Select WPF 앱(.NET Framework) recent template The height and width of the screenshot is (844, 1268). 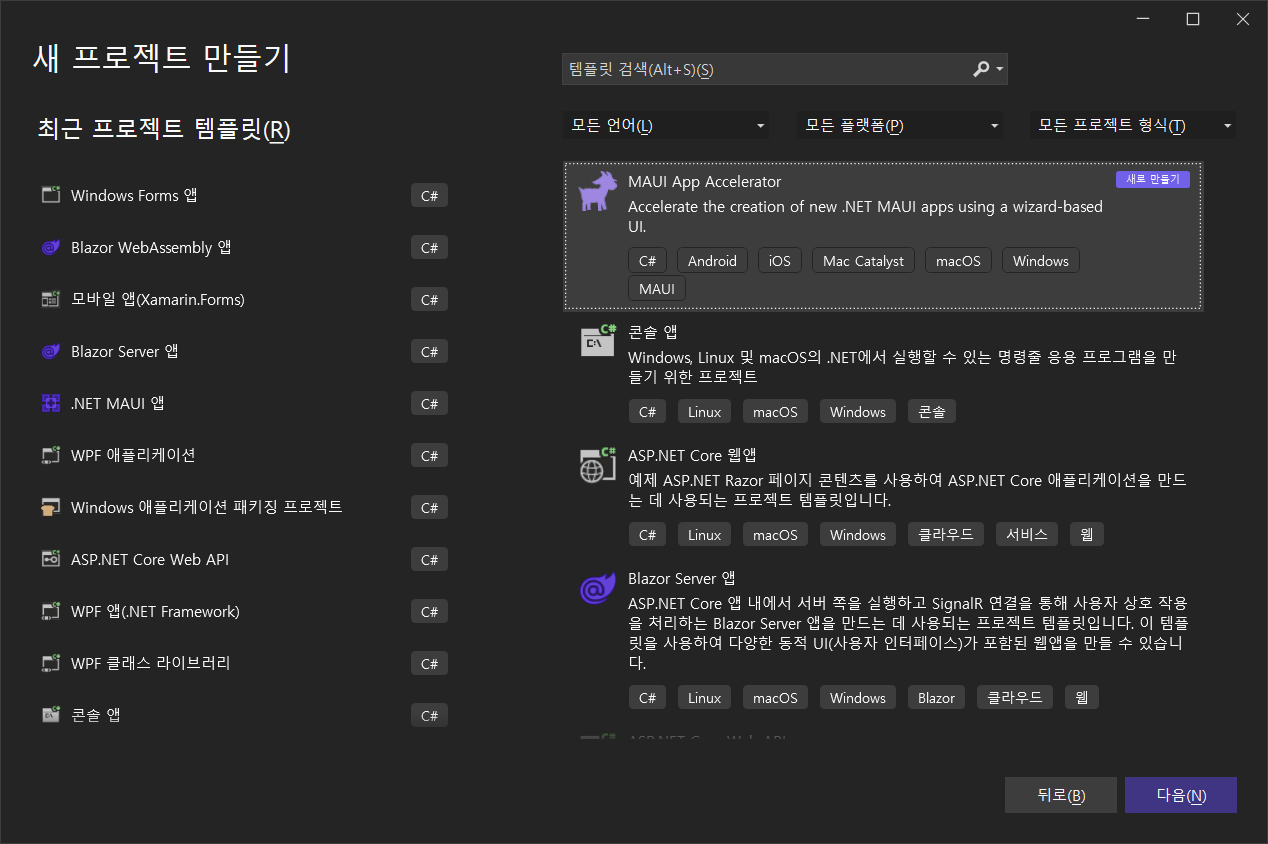(244, 611)
